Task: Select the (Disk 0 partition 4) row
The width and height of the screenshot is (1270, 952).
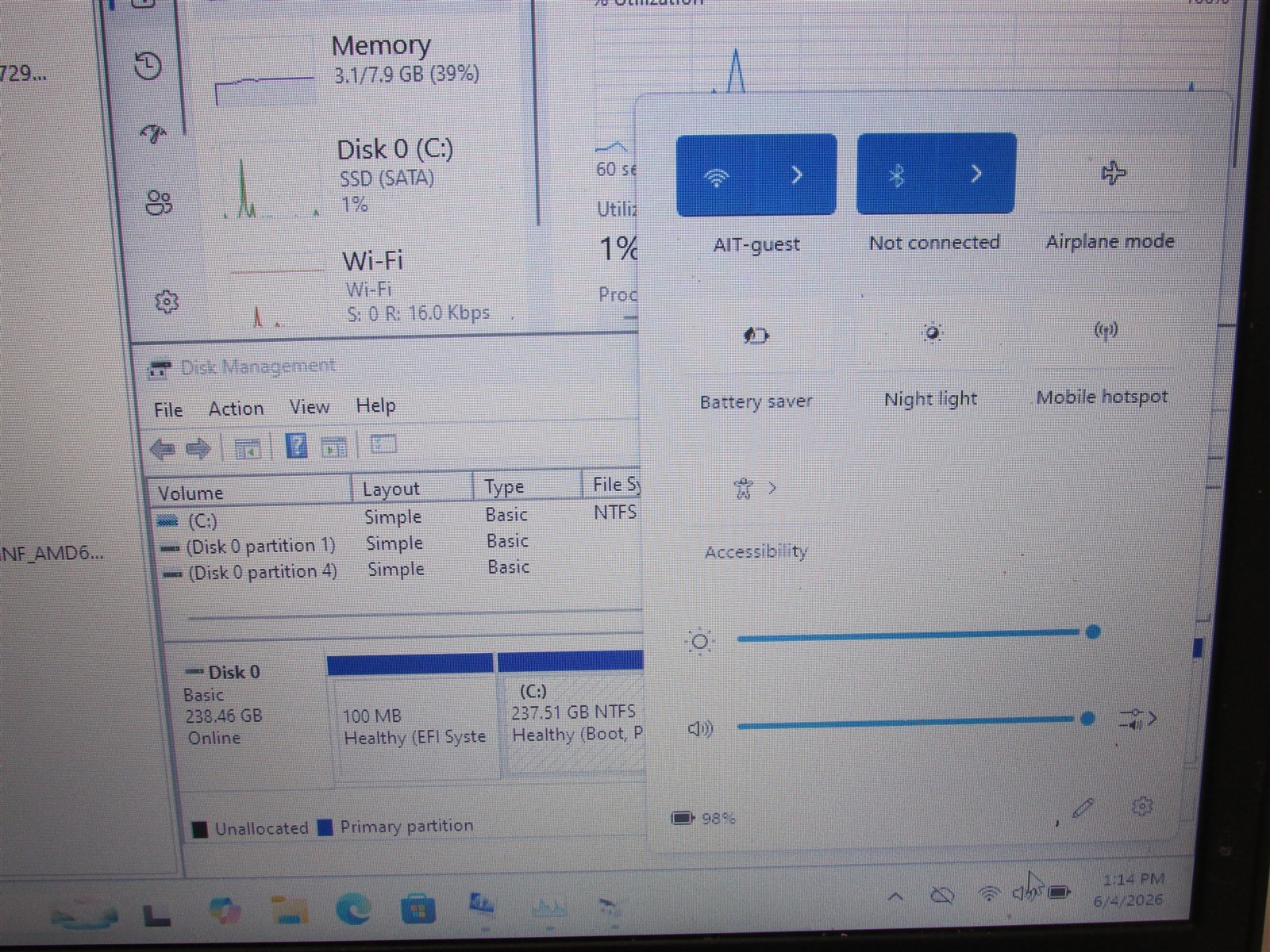Action: pos(397,570)
